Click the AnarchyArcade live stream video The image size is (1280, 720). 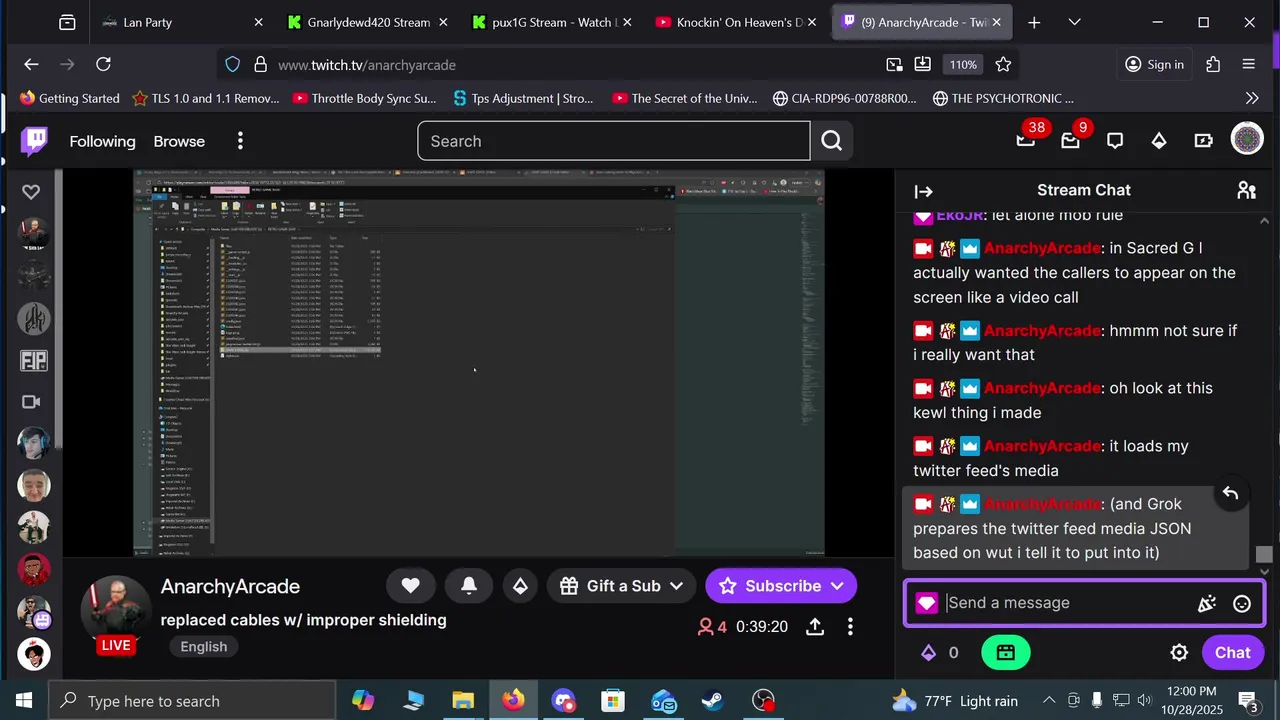pos(479,362)
